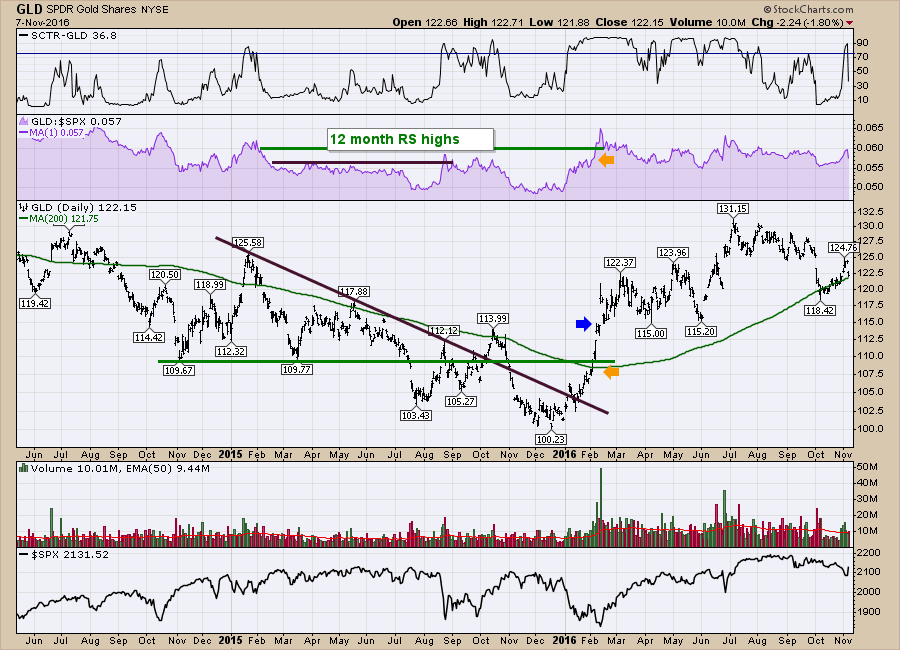
Task: Select the 'SPDR Gold Shares NYSE' heading
Action: click(x=107, y=10)
